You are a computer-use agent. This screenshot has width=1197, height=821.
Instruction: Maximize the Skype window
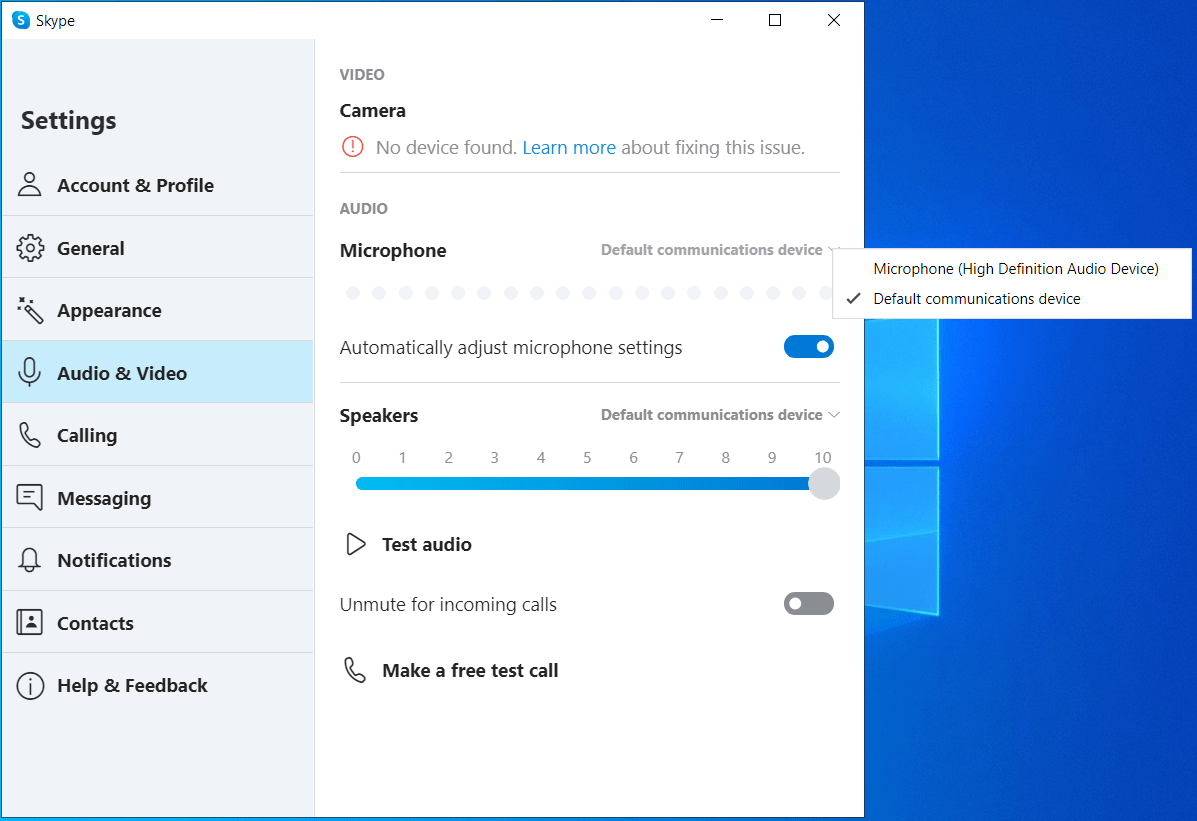775,20
